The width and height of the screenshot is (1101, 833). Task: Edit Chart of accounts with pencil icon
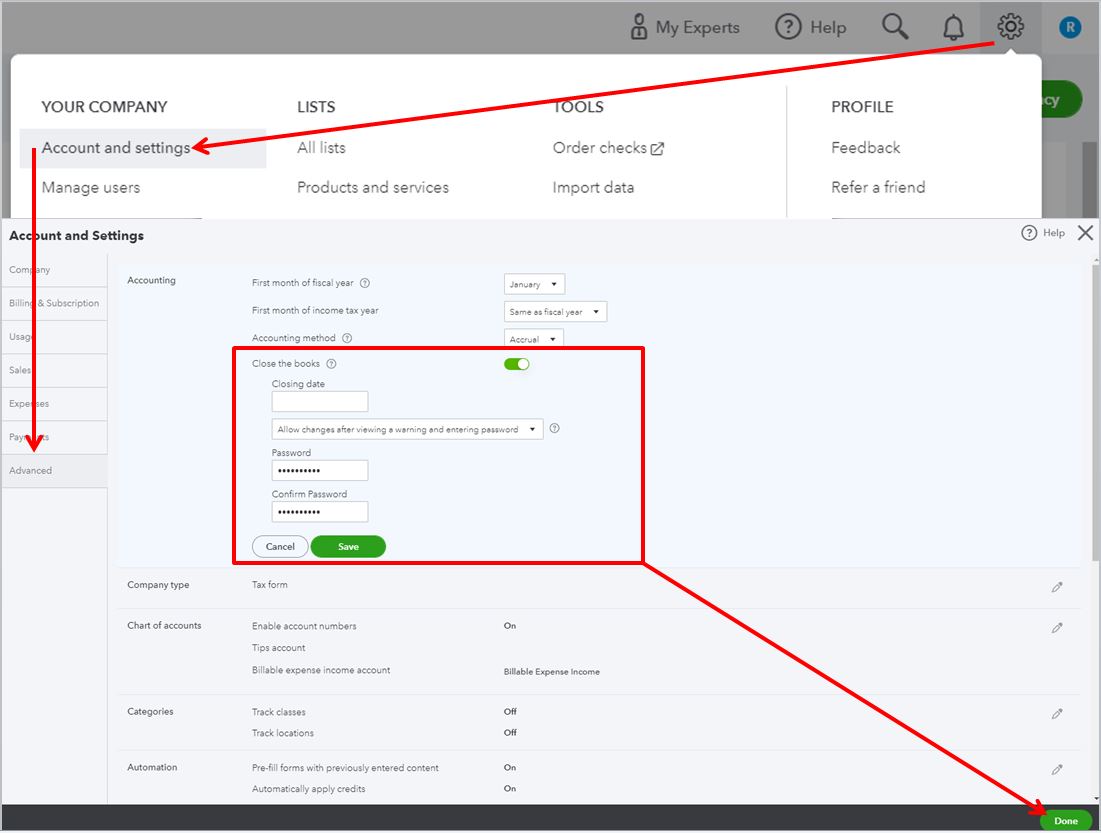[x=1057, y=628]
